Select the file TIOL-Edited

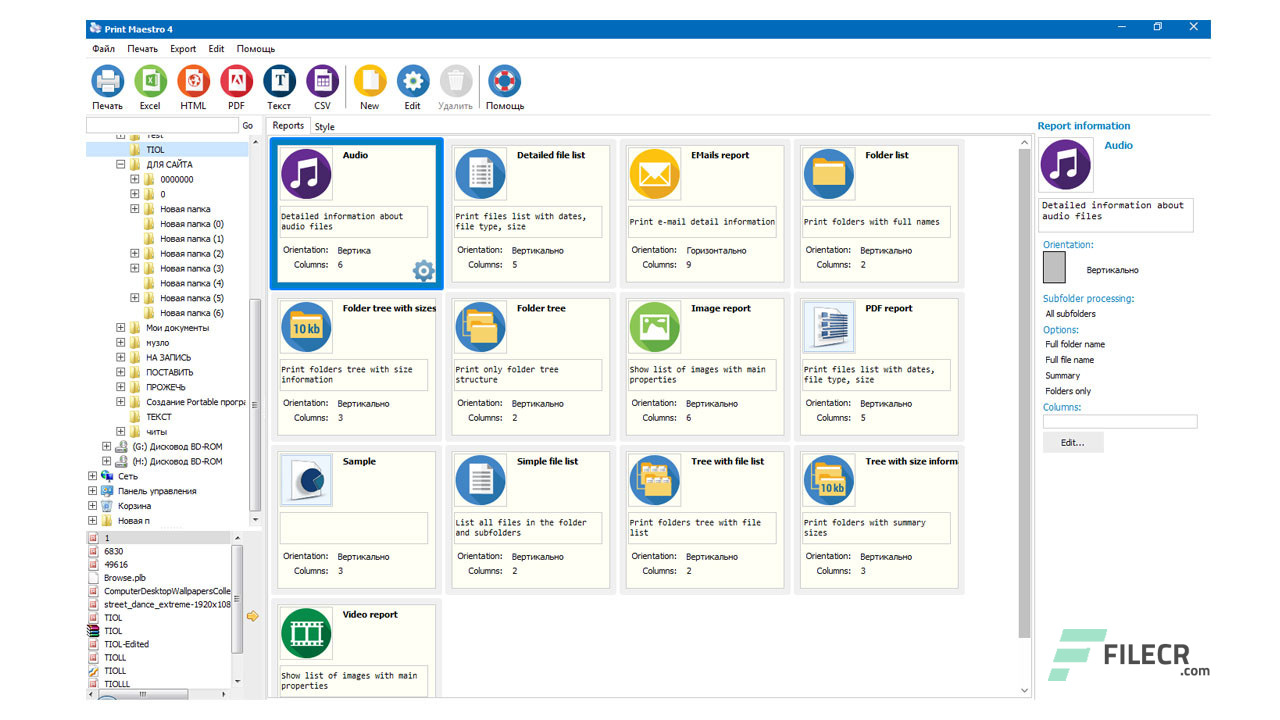pos(126,645)
